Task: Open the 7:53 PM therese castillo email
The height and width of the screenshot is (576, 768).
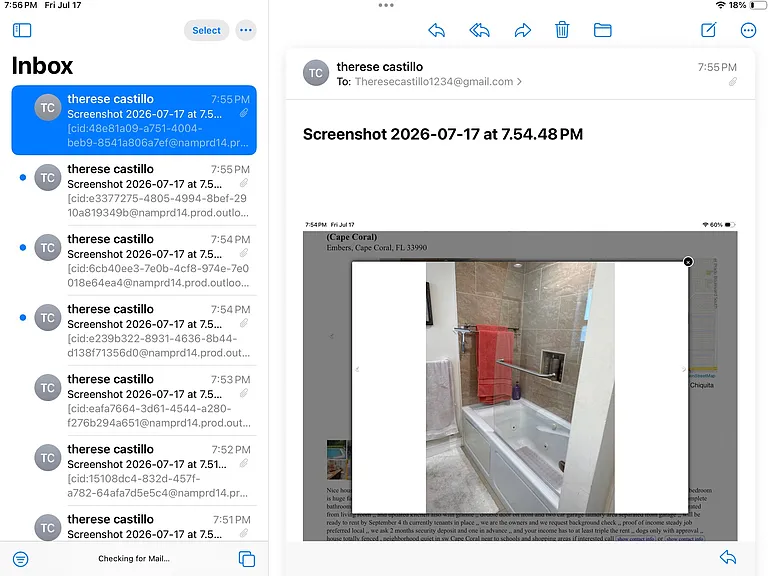Action: point(134,401)
